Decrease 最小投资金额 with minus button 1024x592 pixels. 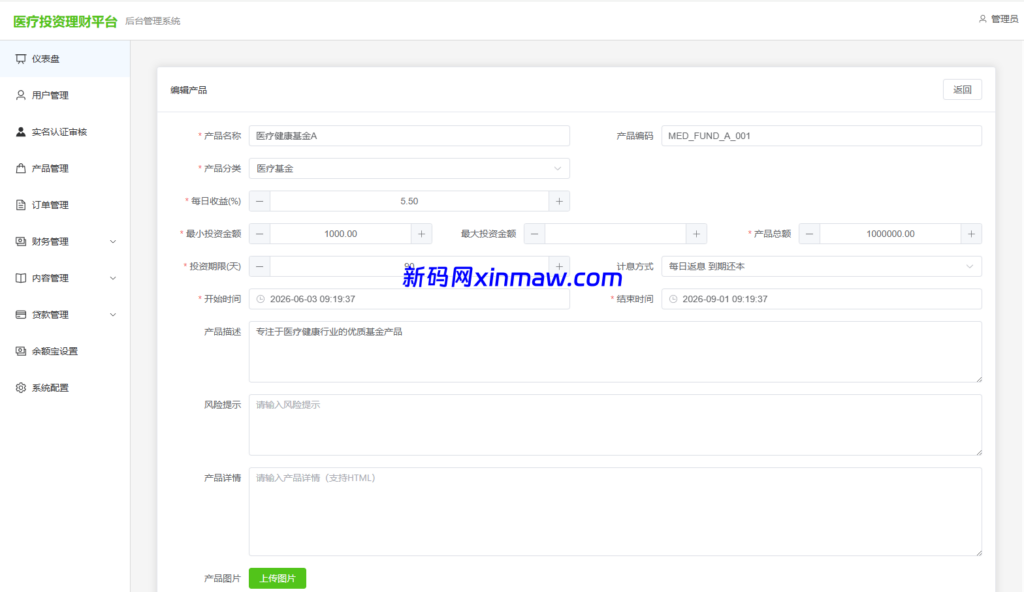260,234
